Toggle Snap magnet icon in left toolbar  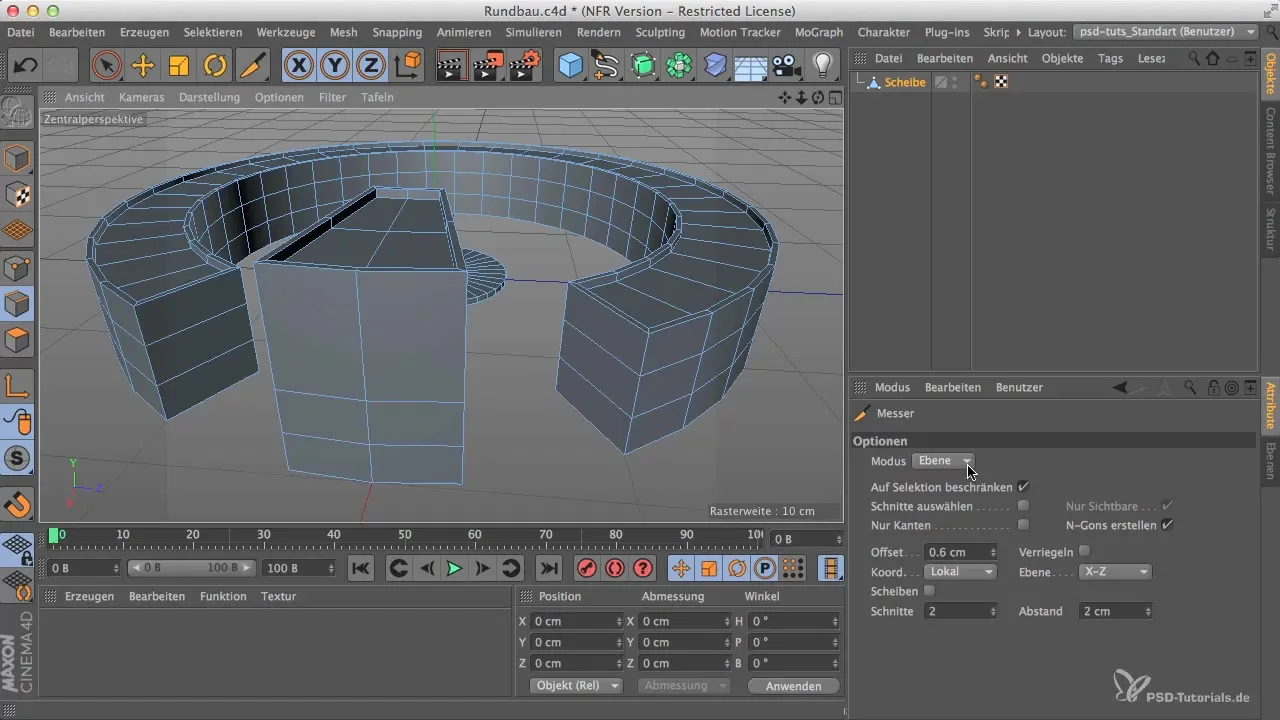tap(17, 505)
